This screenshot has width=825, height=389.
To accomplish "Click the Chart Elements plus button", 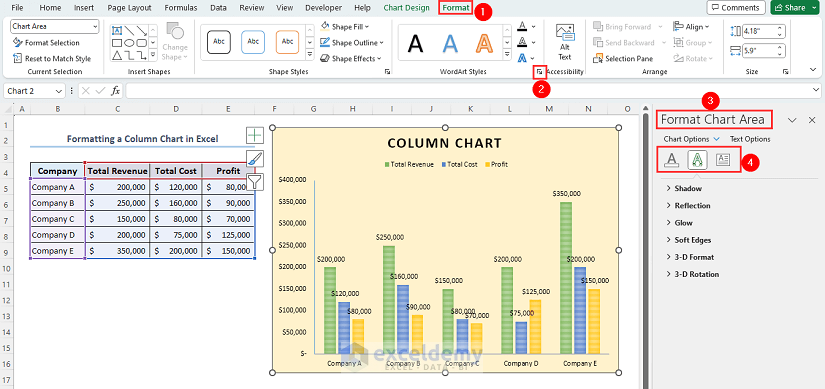I will pos(255,136).
